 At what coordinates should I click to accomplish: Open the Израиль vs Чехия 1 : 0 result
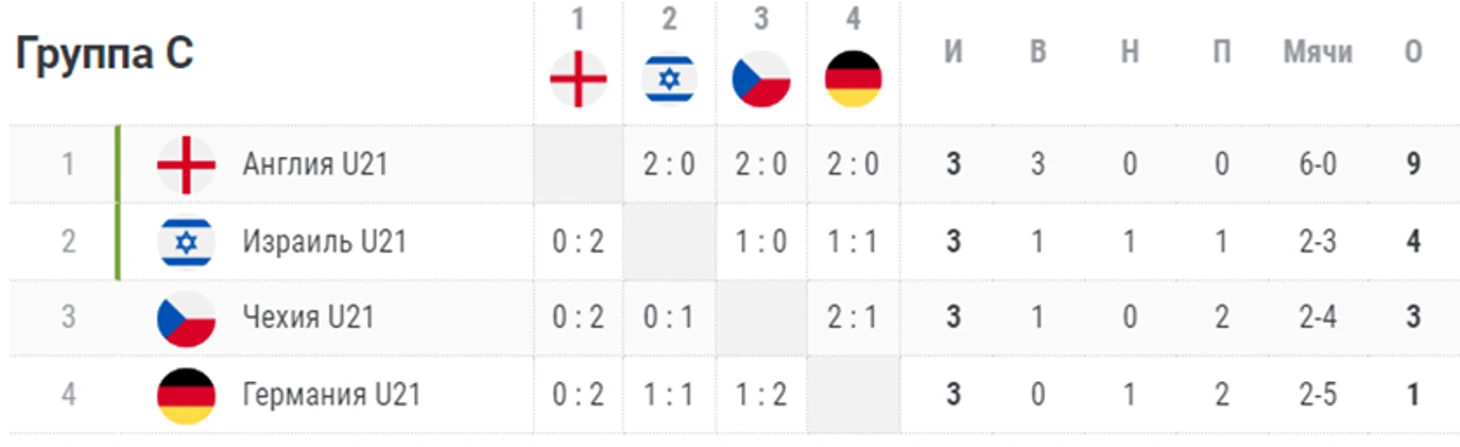[761, 242]
